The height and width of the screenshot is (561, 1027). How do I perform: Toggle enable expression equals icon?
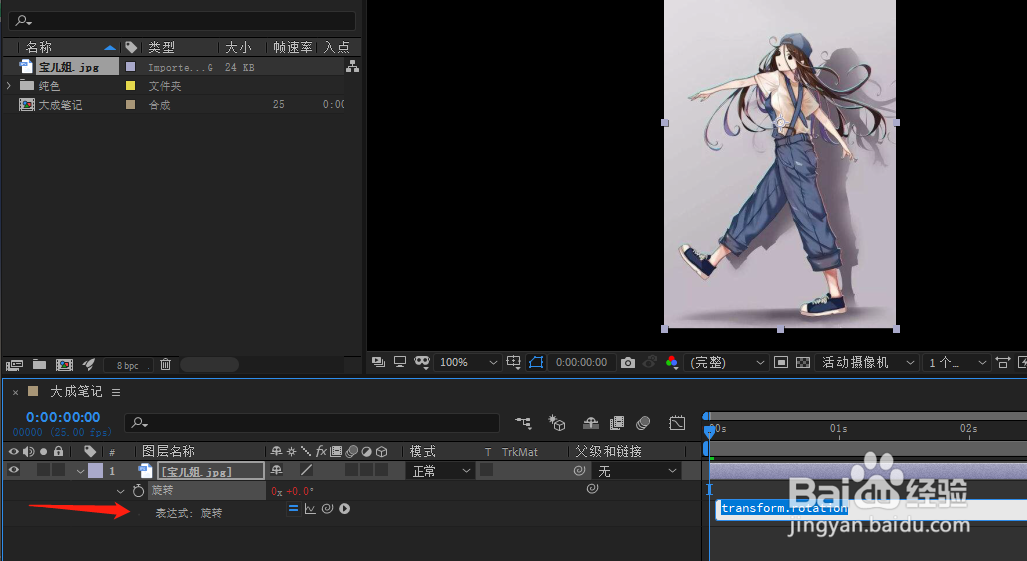pos(293,509)
